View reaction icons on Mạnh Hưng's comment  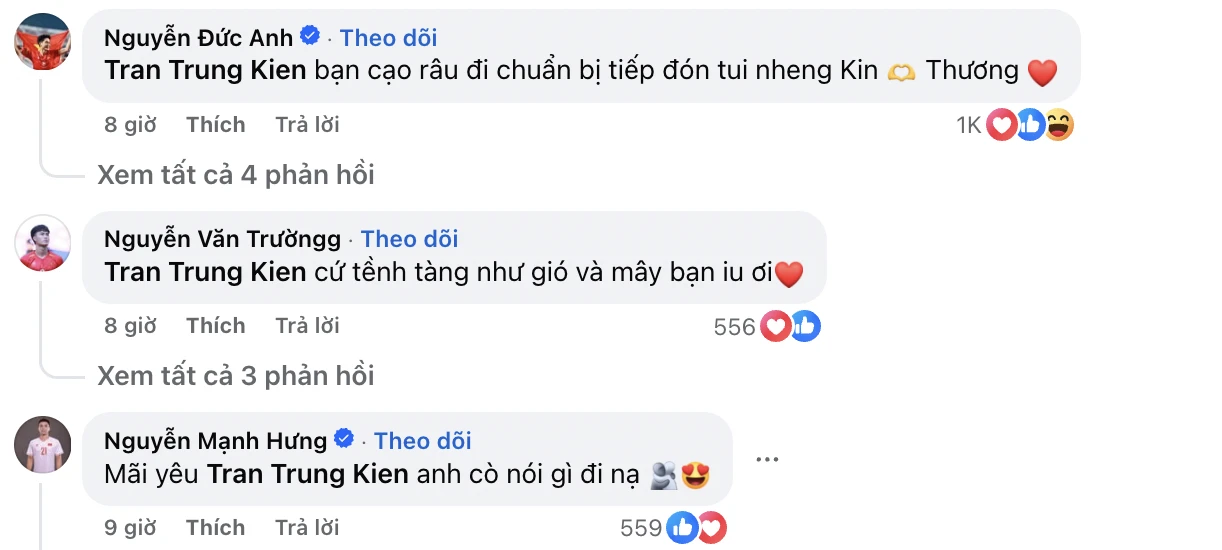click(696, 528)
